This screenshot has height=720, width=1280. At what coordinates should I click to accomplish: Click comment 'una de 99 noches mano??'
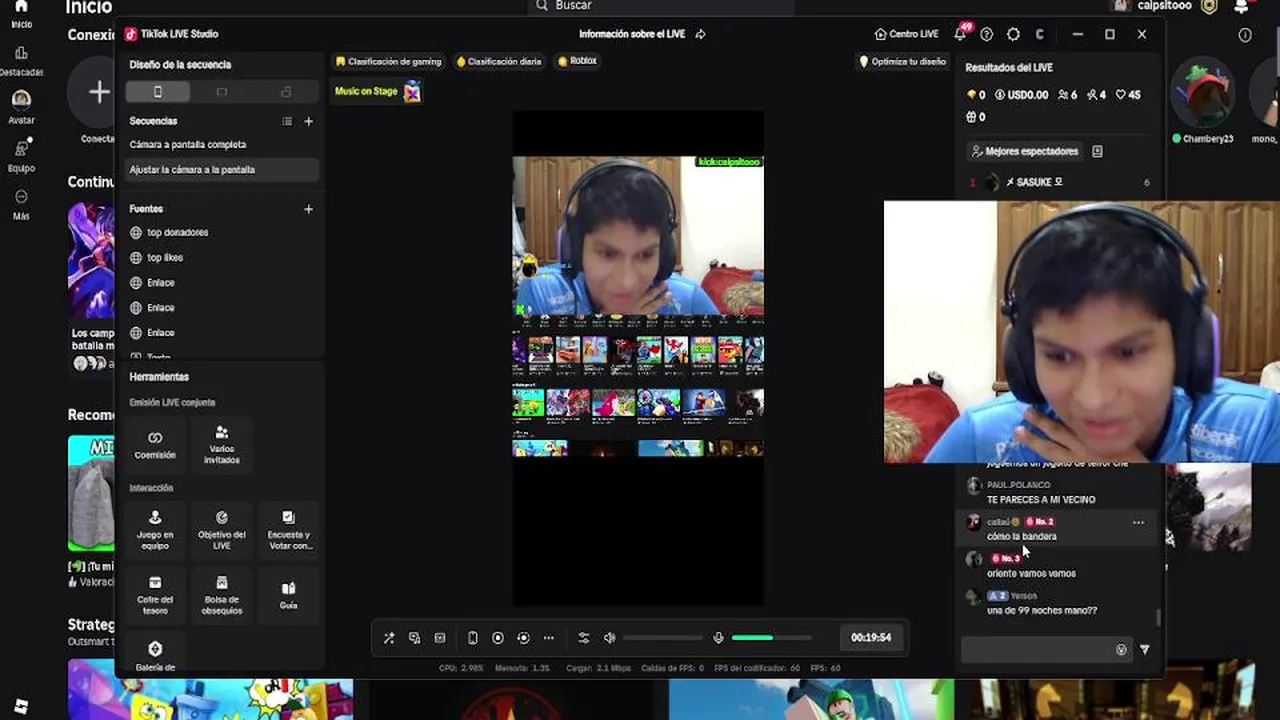pos(1042,610)
